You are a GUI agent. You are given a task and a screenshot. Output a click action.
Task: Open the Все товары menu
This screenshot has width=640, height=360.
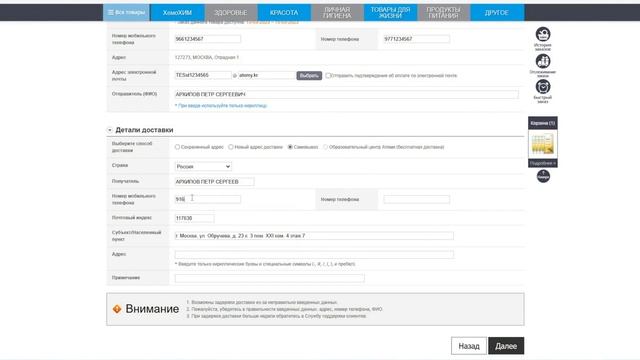click(x=127, y=12)
